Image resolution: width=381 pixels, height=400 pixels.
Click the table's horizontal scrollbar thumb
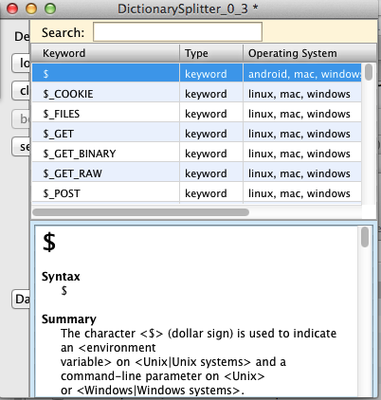coord(141,212)
